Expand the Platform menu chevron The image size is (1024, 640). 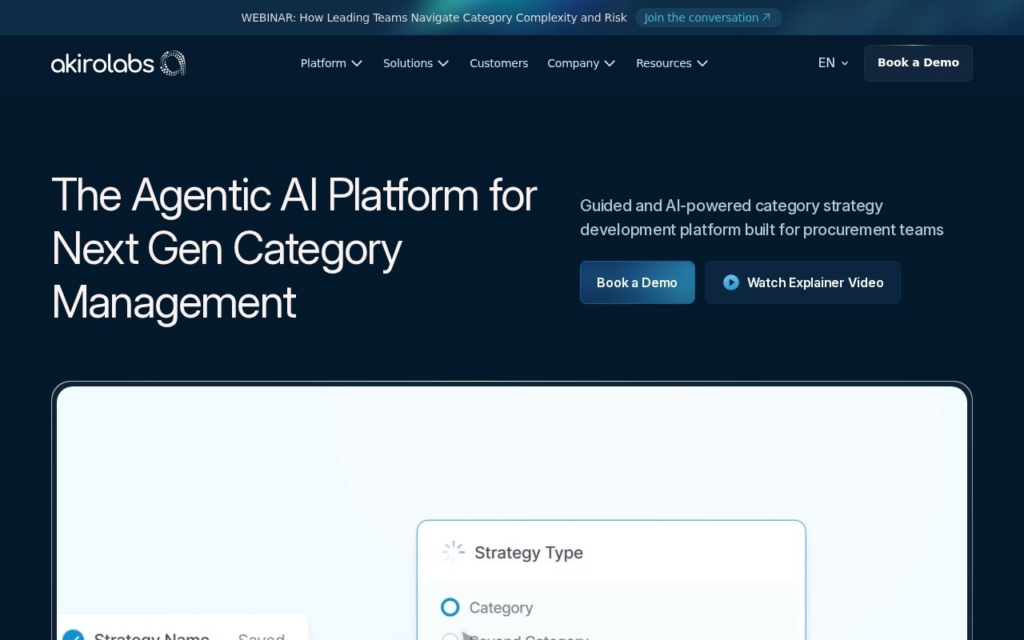357,63
